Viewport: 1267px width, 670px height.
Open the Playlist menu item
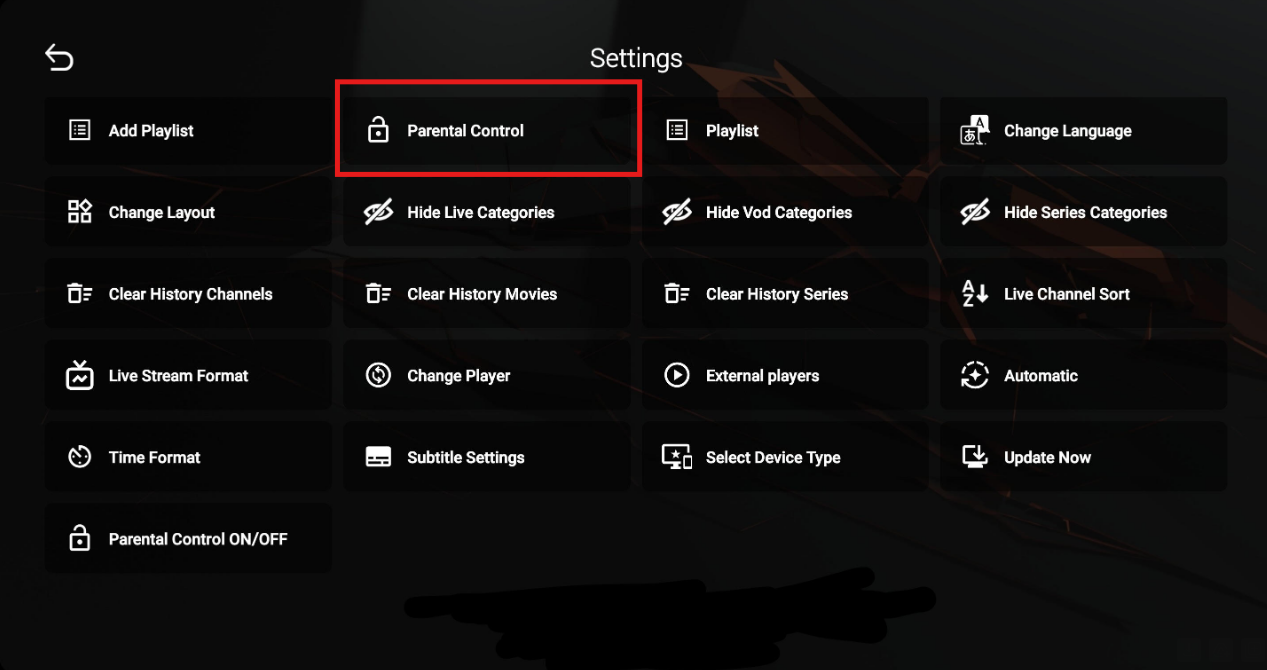click(x=785, y=130)
